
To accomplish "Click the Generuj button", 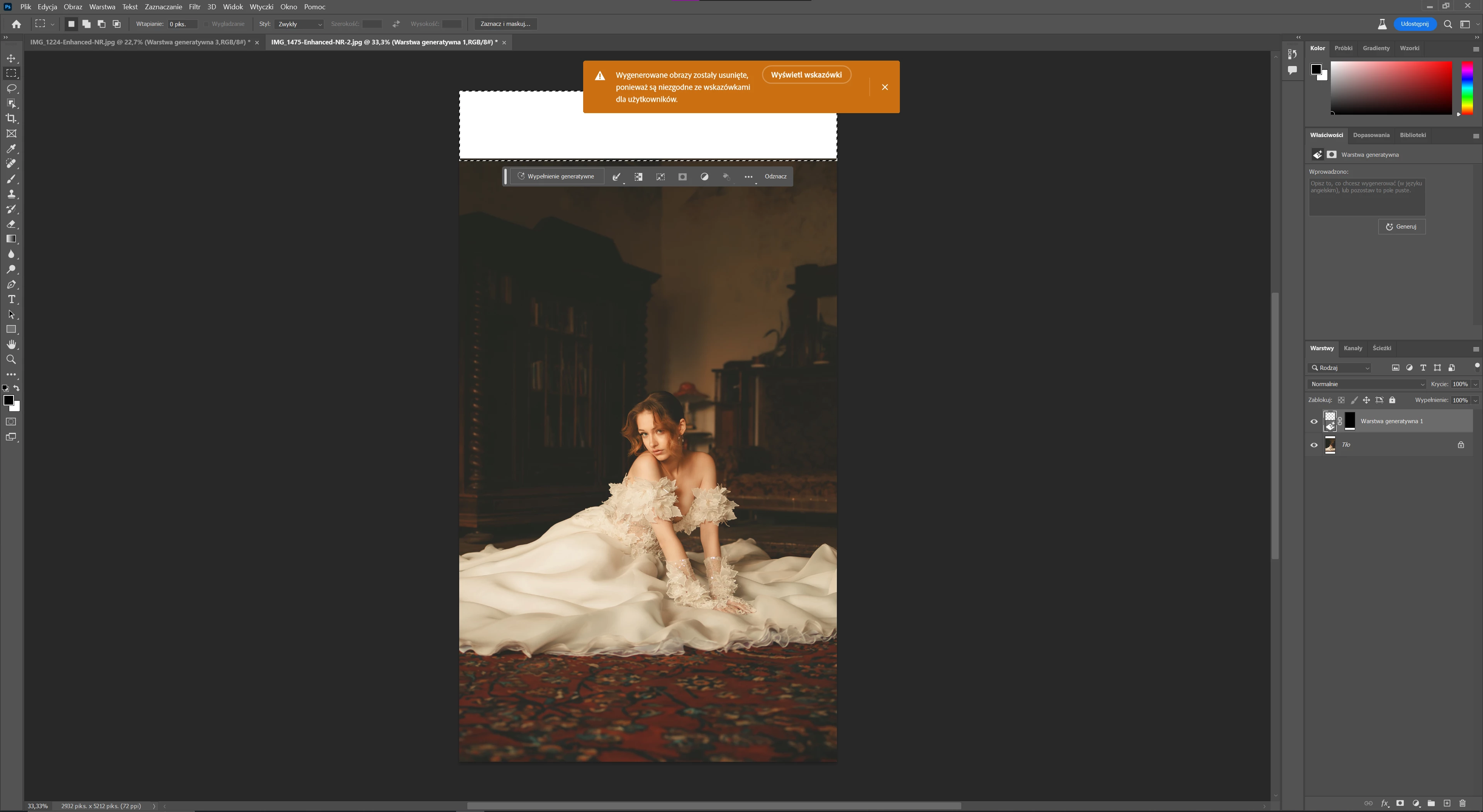I will [x=1401, y=226].
